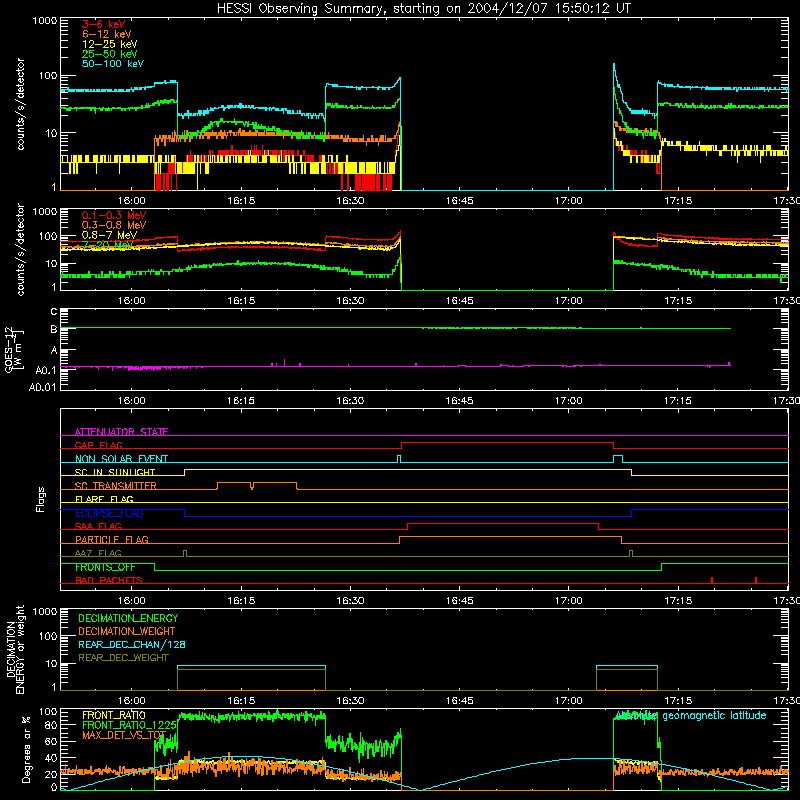Click the MAX_DET_VS_TOT legend label

124,735
